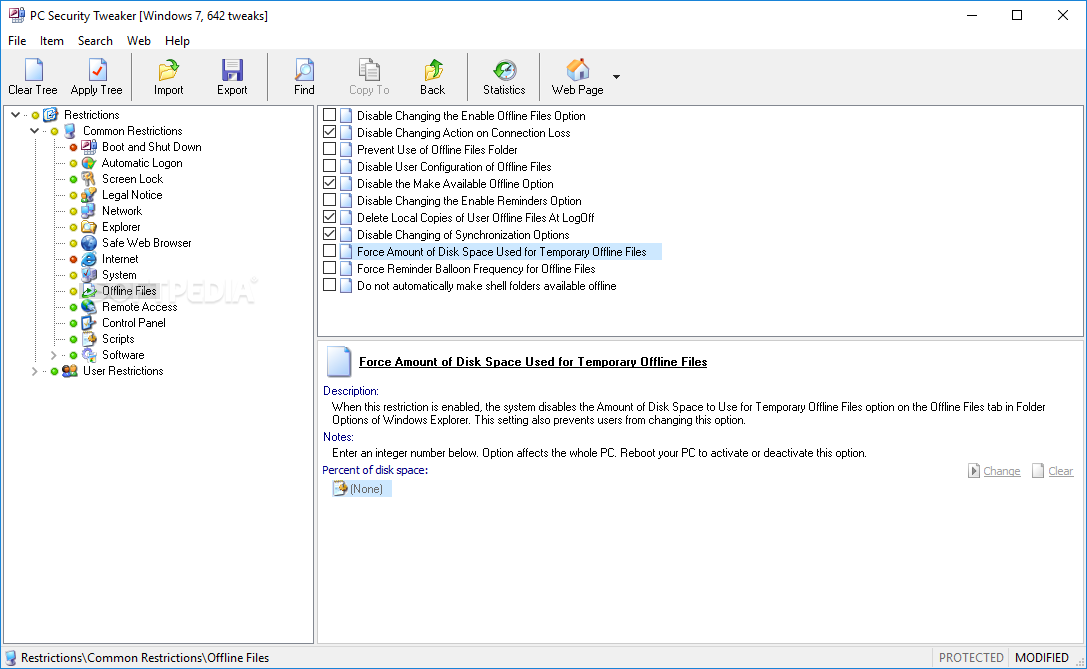The height and width of the screenshot is (669, 1087).
Task: Uncheck Delete Local Copies At LogOff
Action: pos(330,217)
